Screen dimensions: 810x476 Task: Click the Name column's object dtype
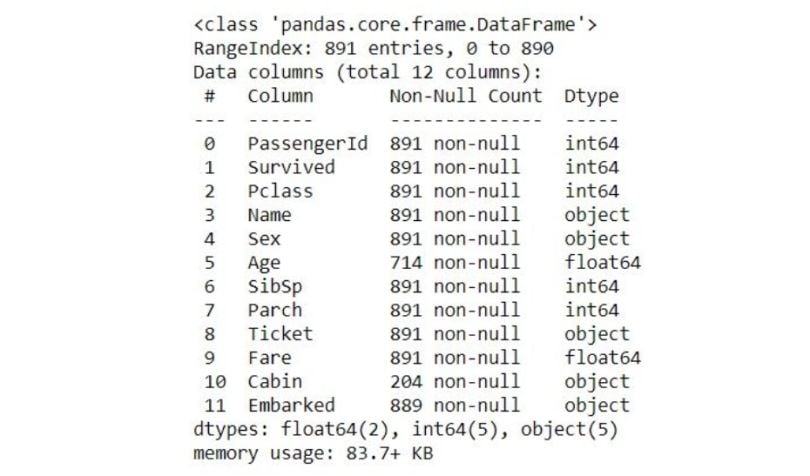point(597,216)
